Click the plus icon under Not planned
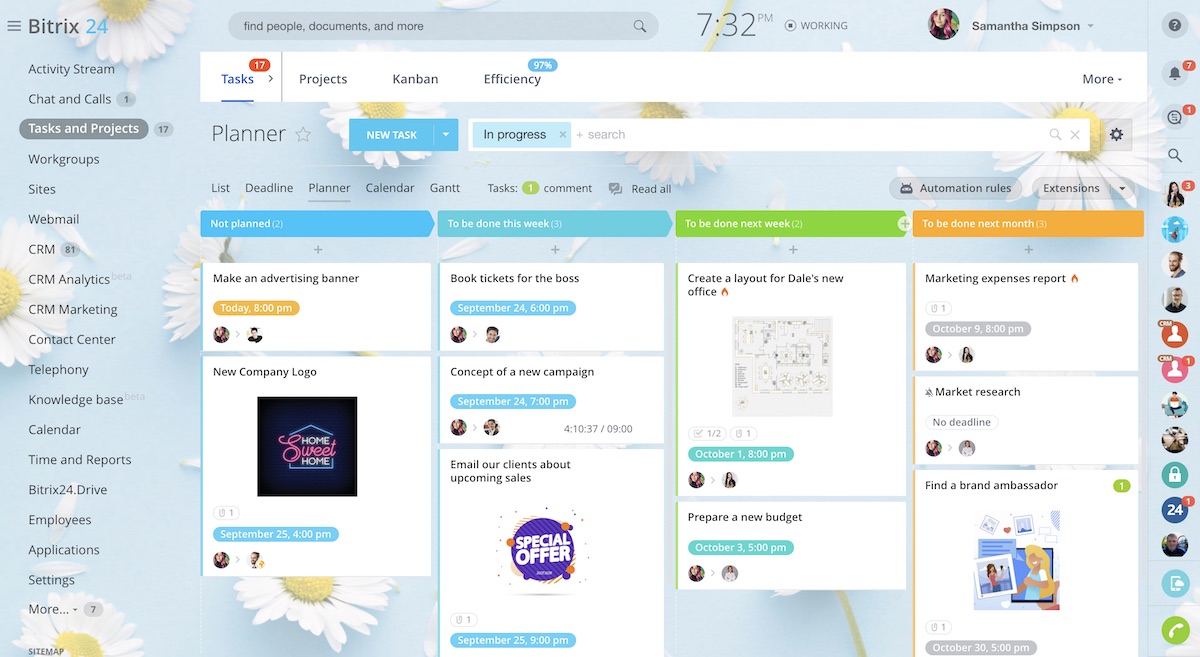Screen dimensions: 1200x657 tap(318, 249)
